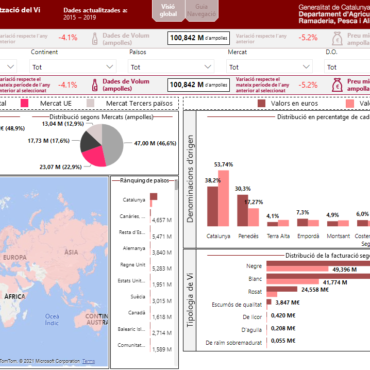
Task: Expand the Continent dropdown
Action: pyautogui.click(x=73, y=67)
